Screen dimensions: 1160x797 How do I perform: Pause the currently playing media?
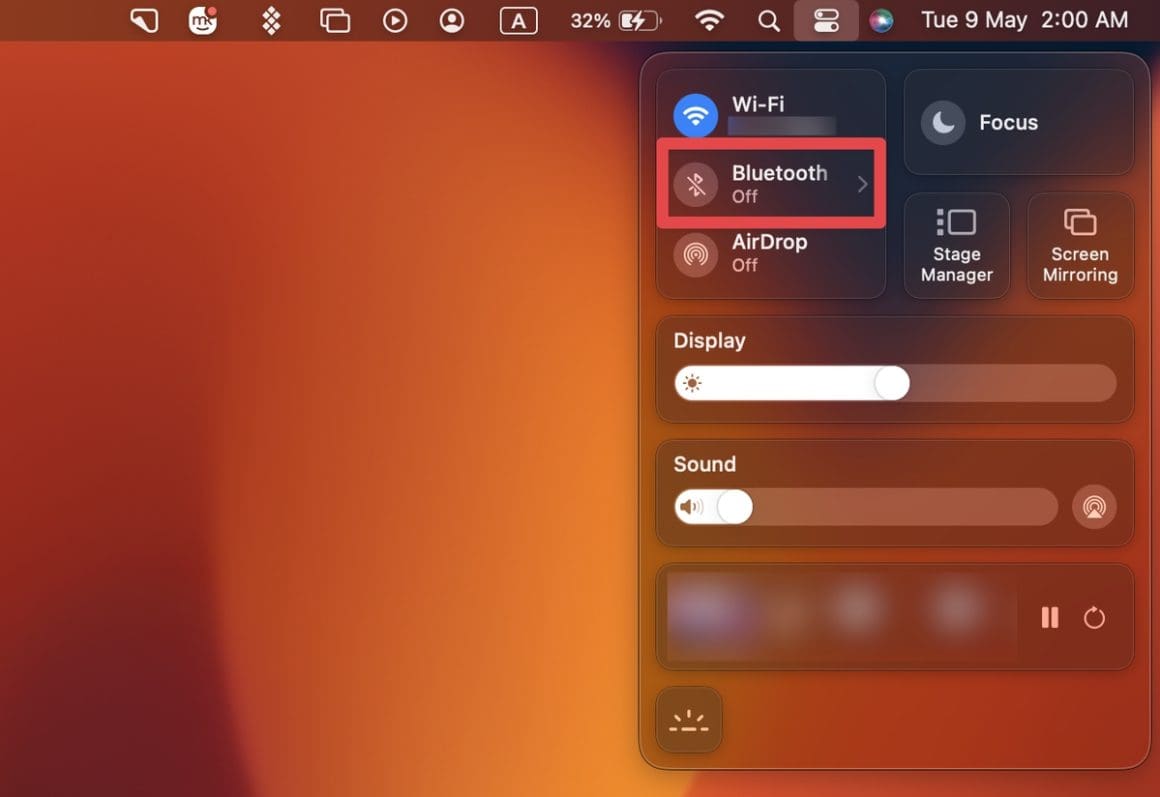pos(1050,618)
